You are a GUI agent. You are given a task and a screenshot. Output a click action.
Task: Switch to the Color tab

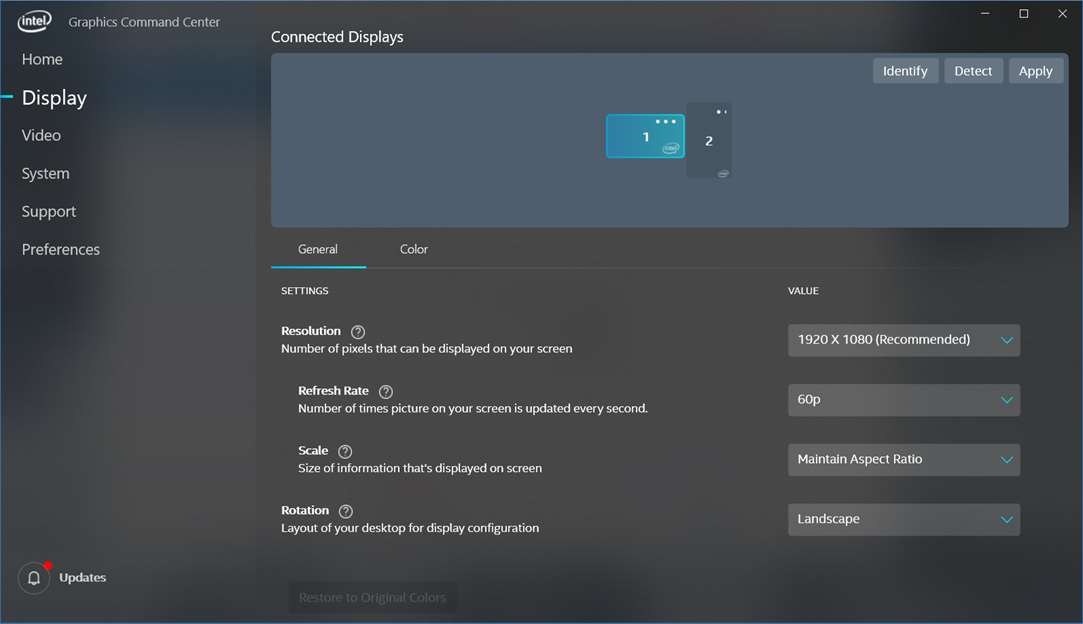[413, 249]
